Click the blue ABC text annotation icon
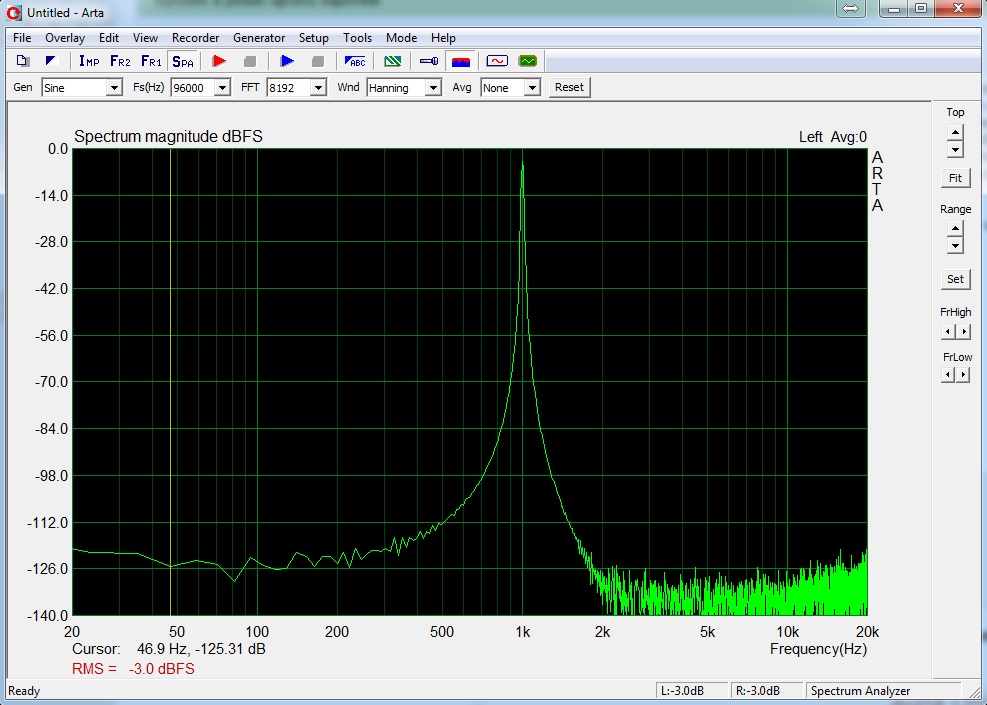987x705 pixels. (355, 61)
